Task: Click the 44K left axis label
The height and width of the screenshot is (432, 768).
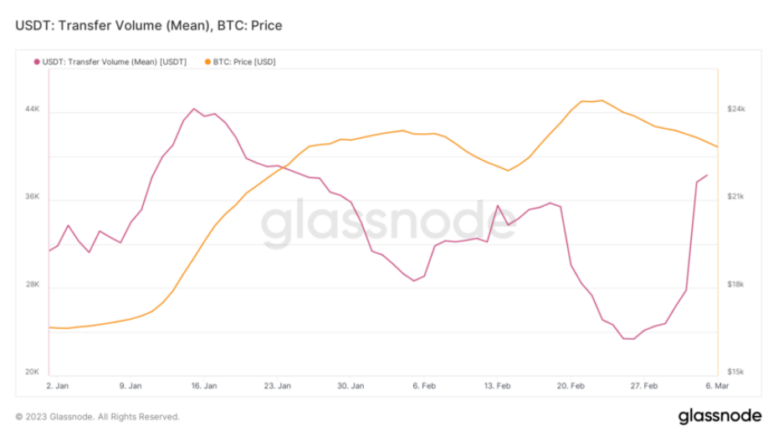Action: [31, 108]
